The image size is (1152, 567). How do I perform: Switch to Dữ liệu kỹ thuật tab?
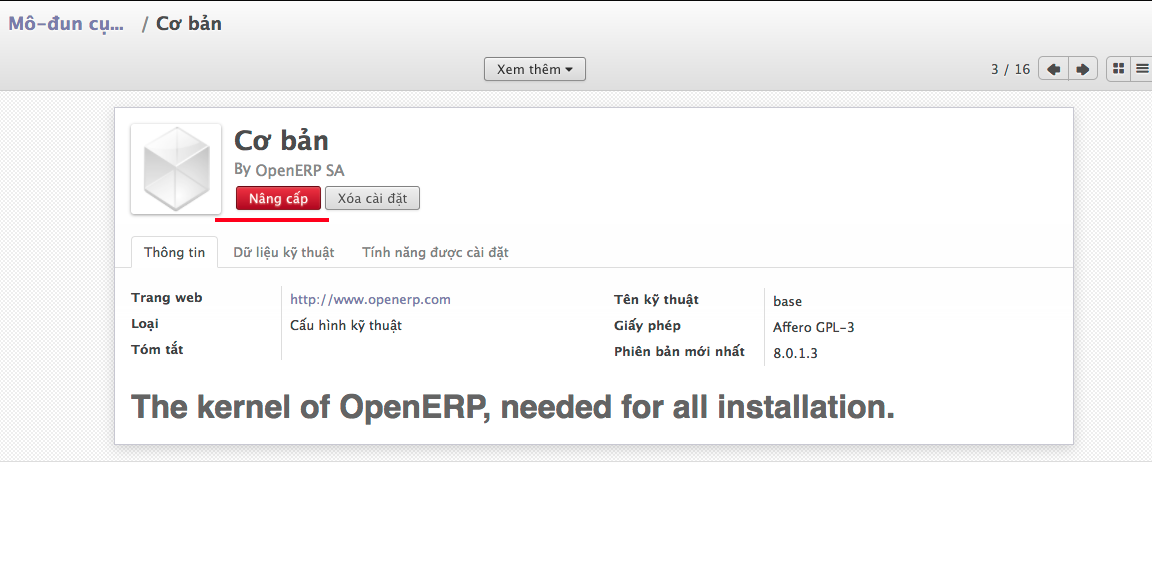pyautogui.click(x=284, y=252)
